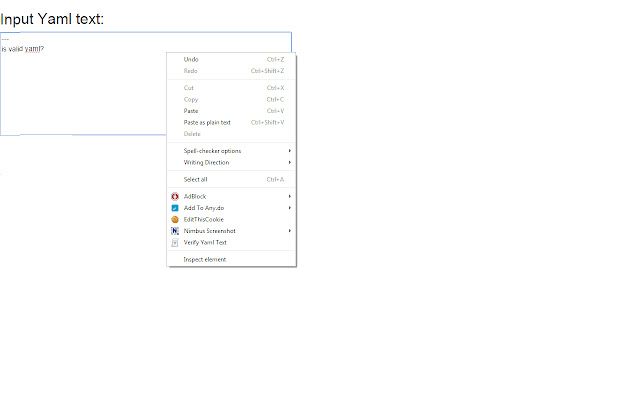Run Verify Yaml Text menu entry
The image size is (640, 400).
231,242
